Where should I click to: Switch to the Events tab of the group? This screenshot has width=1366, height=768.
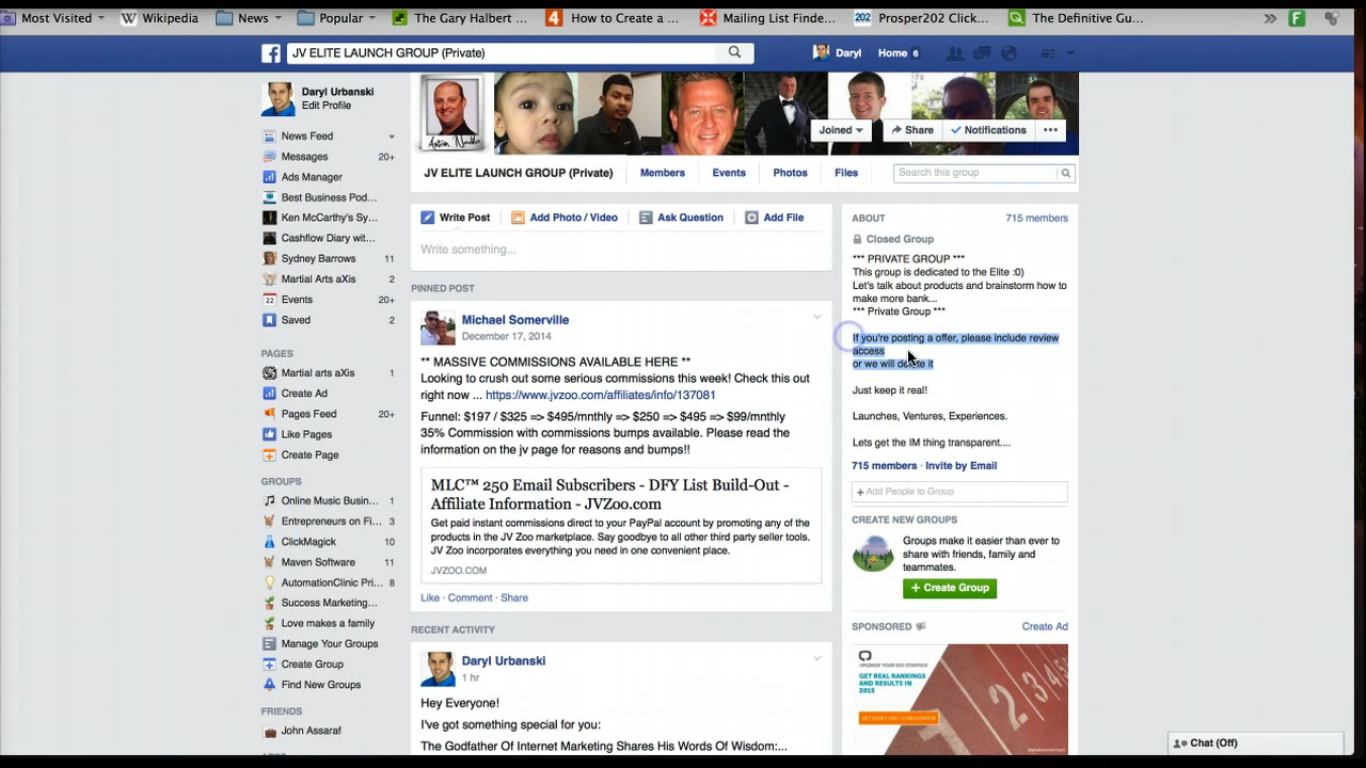coord(729,173)
